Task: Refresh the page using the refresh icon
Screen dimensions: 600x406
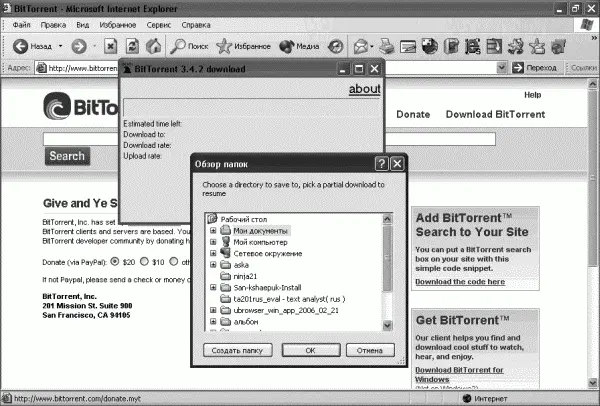Action: click(132, 46)
